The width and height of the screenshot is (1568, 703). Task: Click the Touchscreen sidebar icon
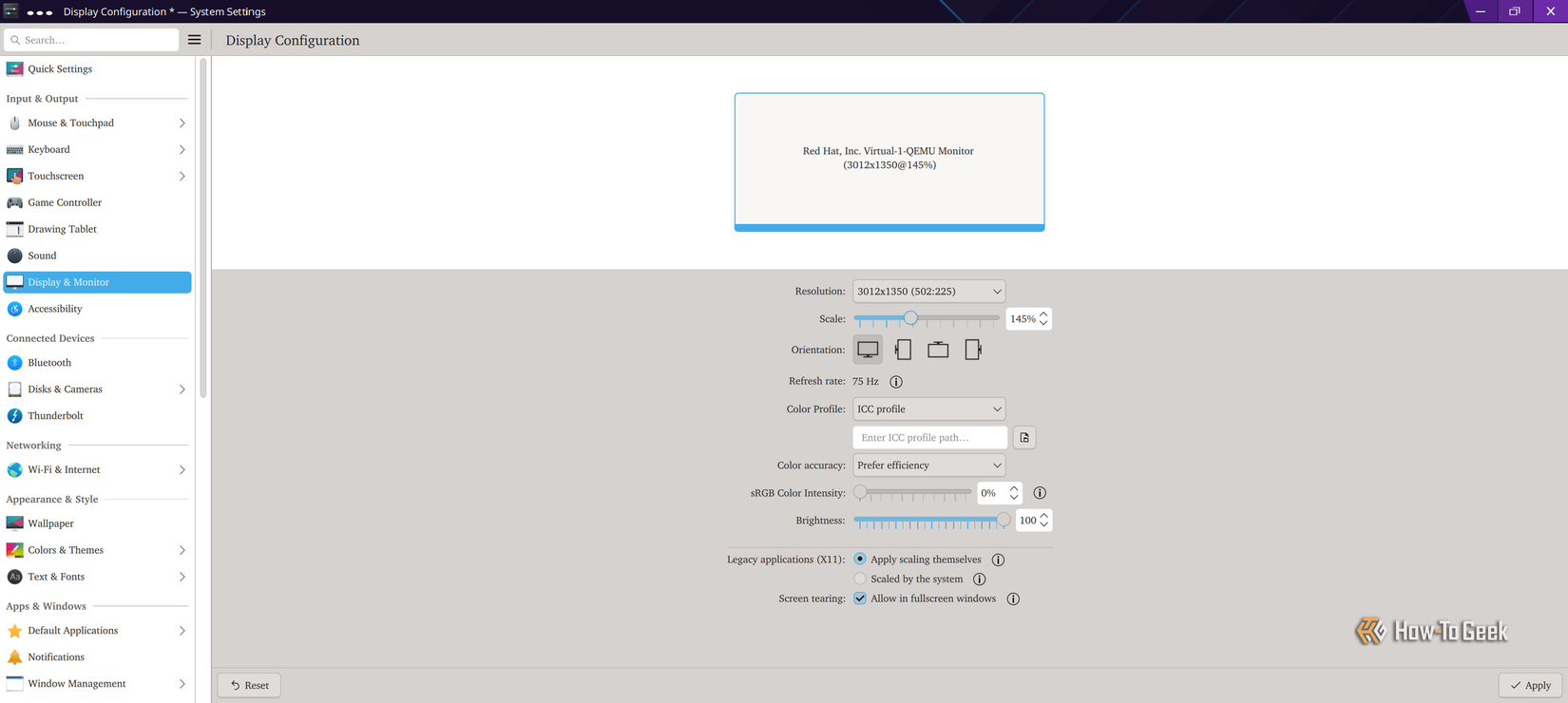(14, 176)
